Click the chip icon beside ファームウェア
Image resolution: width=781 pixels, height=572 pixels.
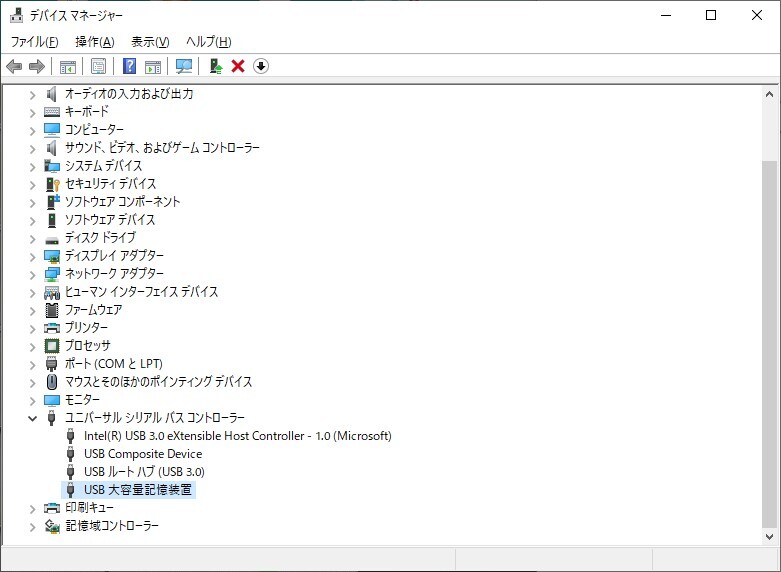tap(52, 310)
